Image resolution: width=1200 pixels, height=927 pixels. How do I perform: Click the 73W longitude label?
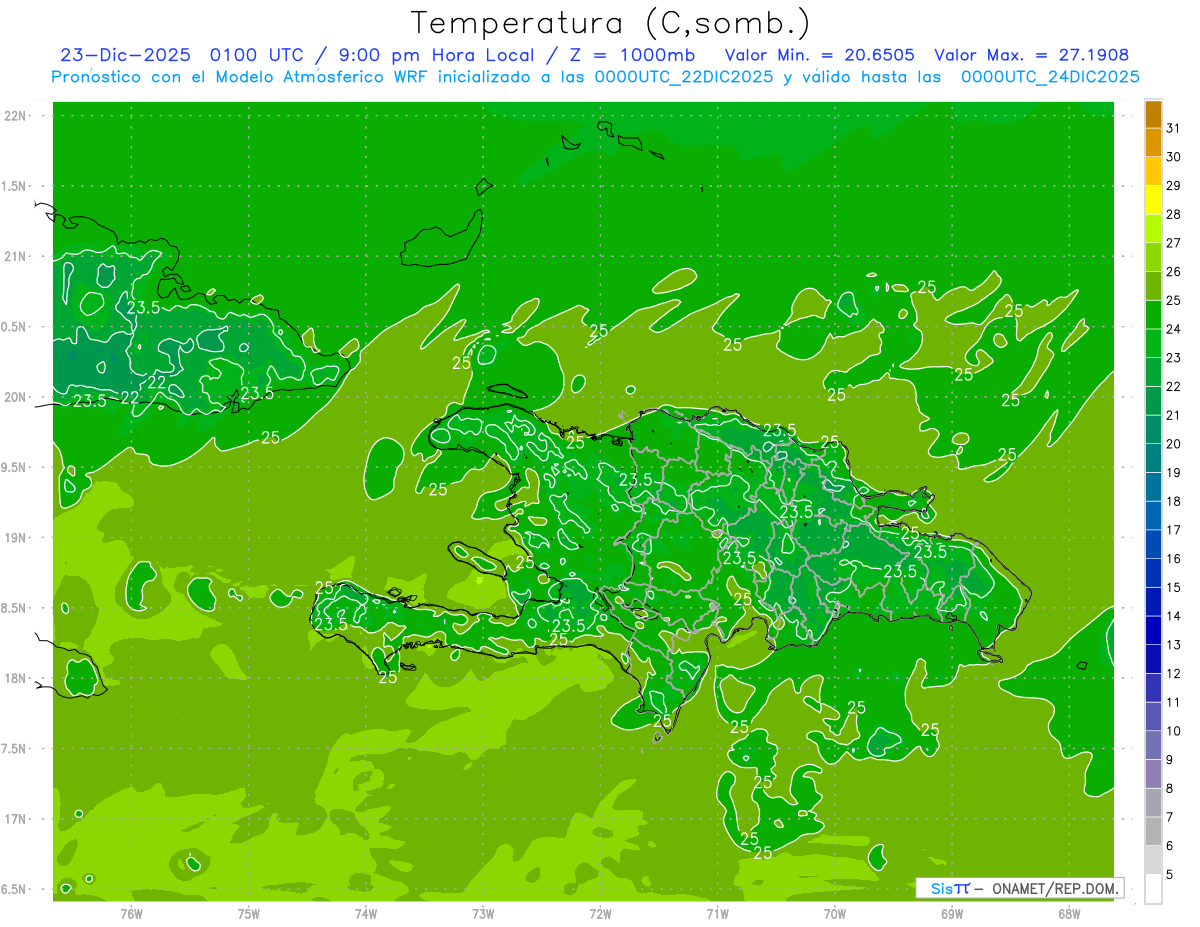483,914
